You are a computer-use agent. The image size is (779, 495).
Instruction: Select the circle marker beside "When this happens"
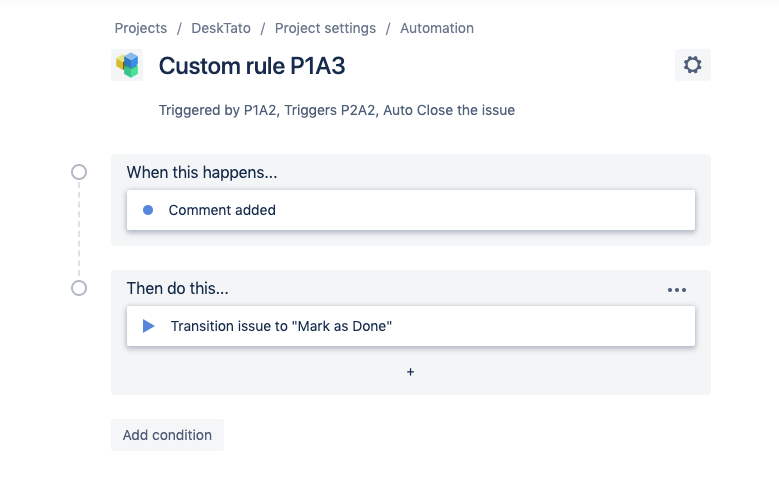[79, 172]
